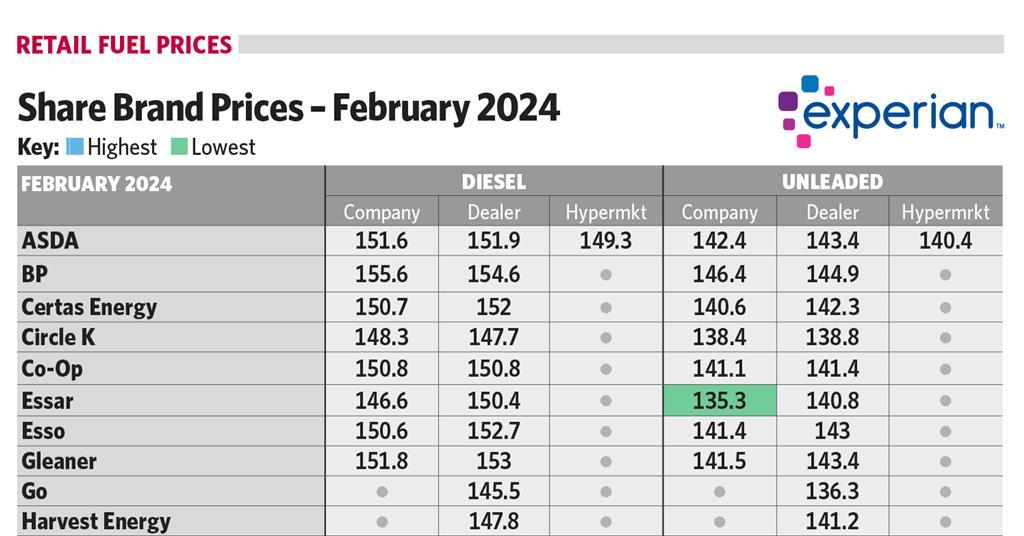Select the Esso row label

43,432
